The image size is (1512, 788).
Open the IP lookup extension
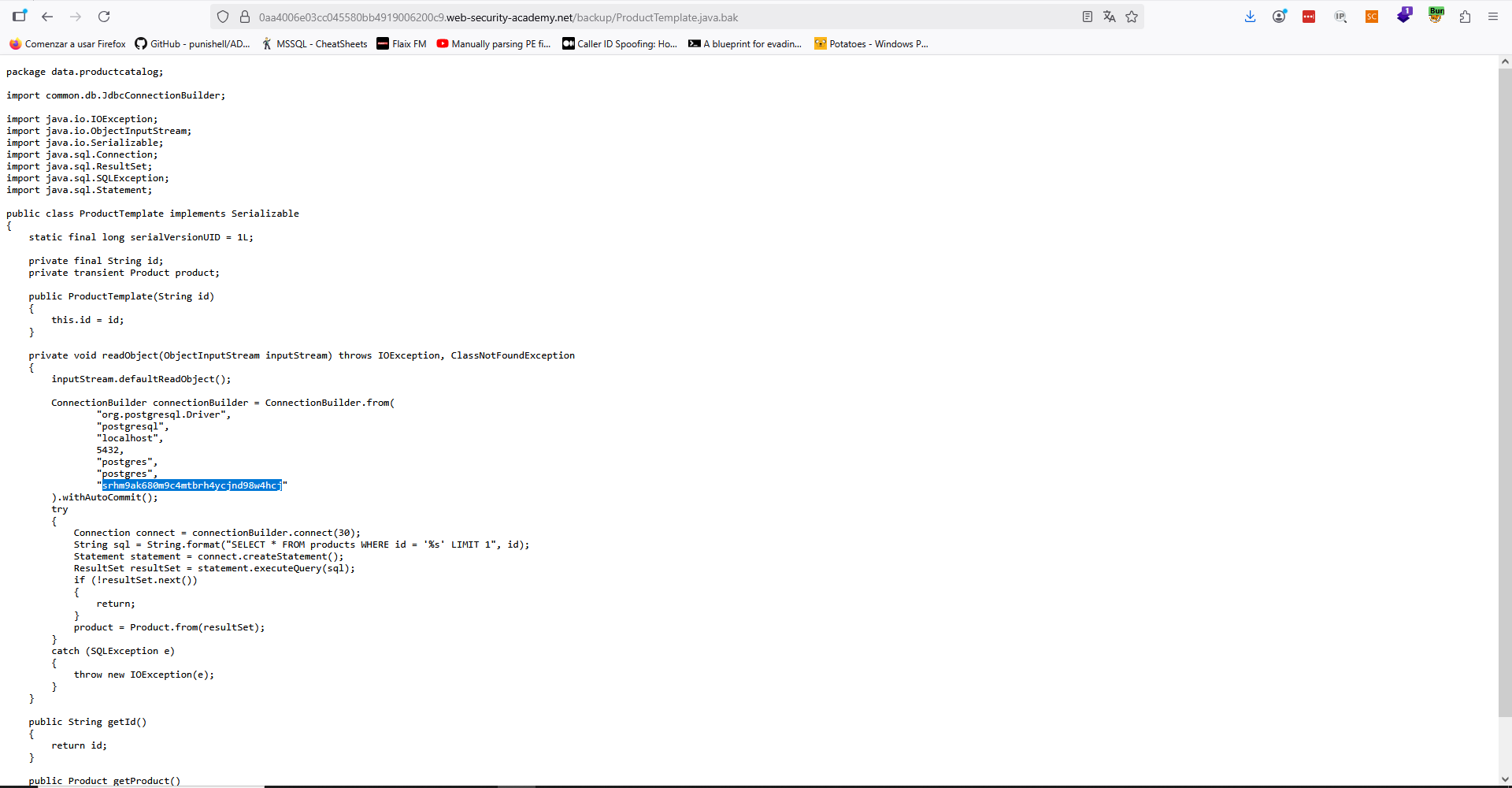tap(1340, 17)
